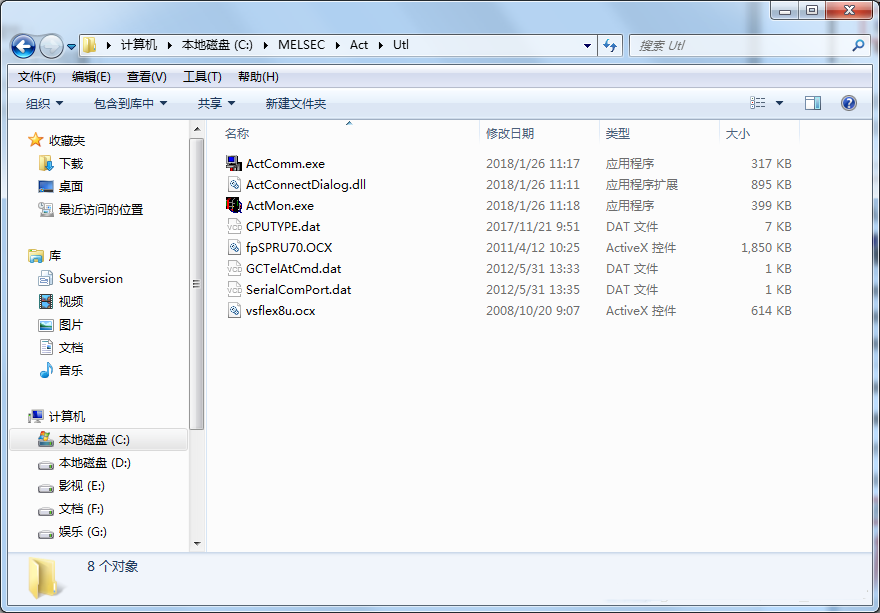880x613 pixels.
Task: Show the preview pane
Action: [x=812, y=103]
